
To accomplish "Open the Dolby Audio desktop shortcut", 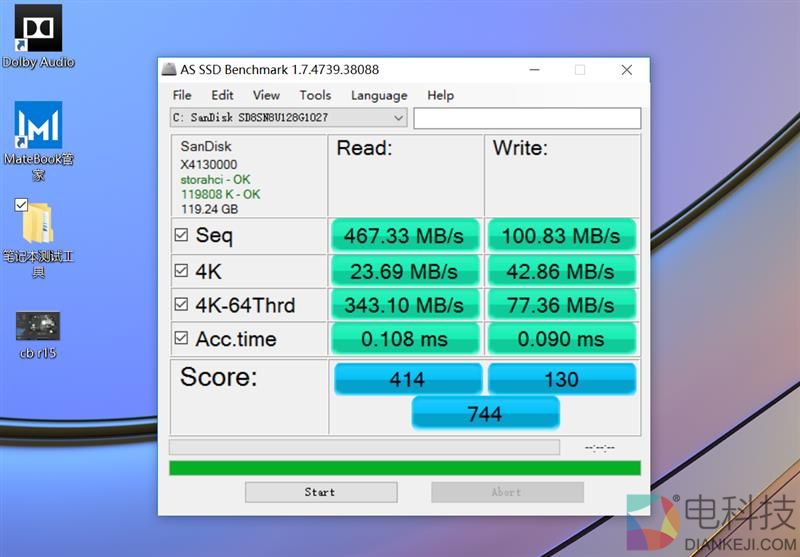I will [38, 29].
